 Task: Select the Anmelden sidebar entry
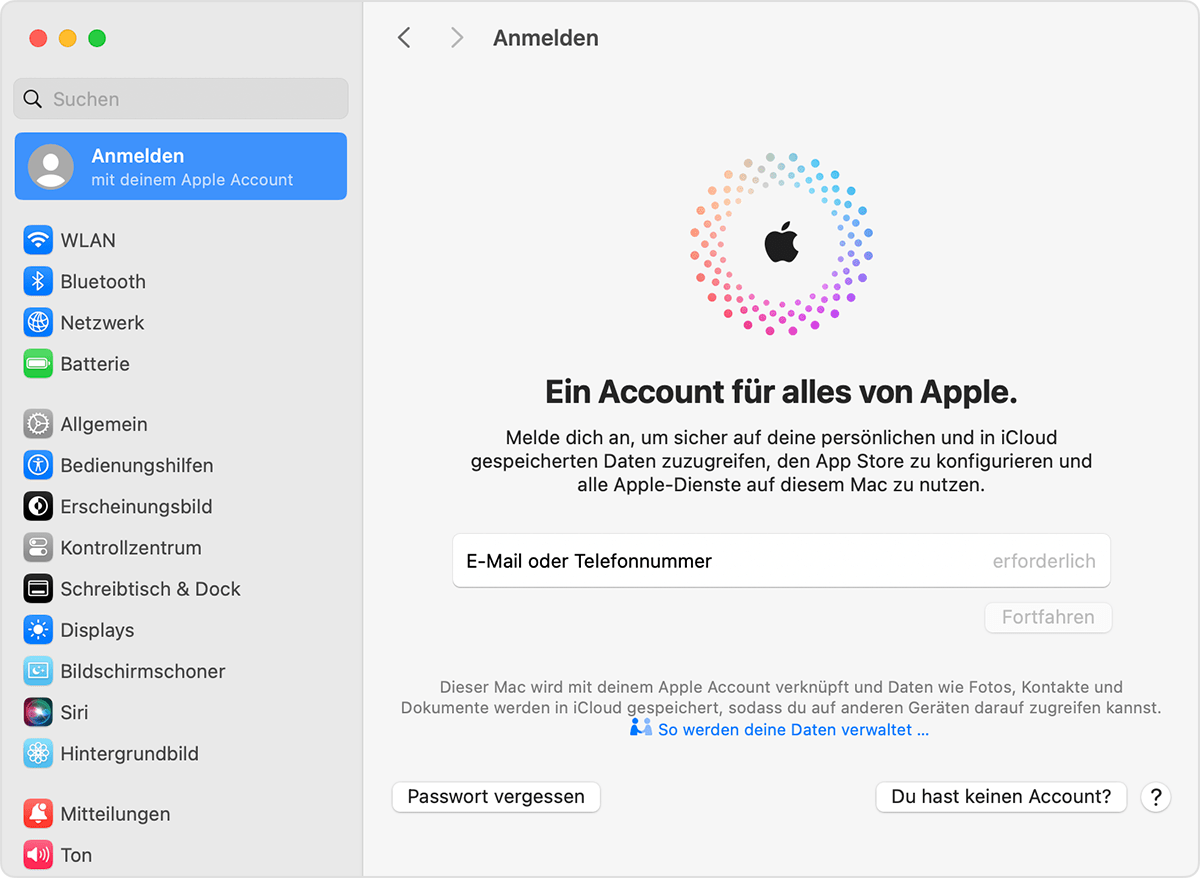(180, 166)
